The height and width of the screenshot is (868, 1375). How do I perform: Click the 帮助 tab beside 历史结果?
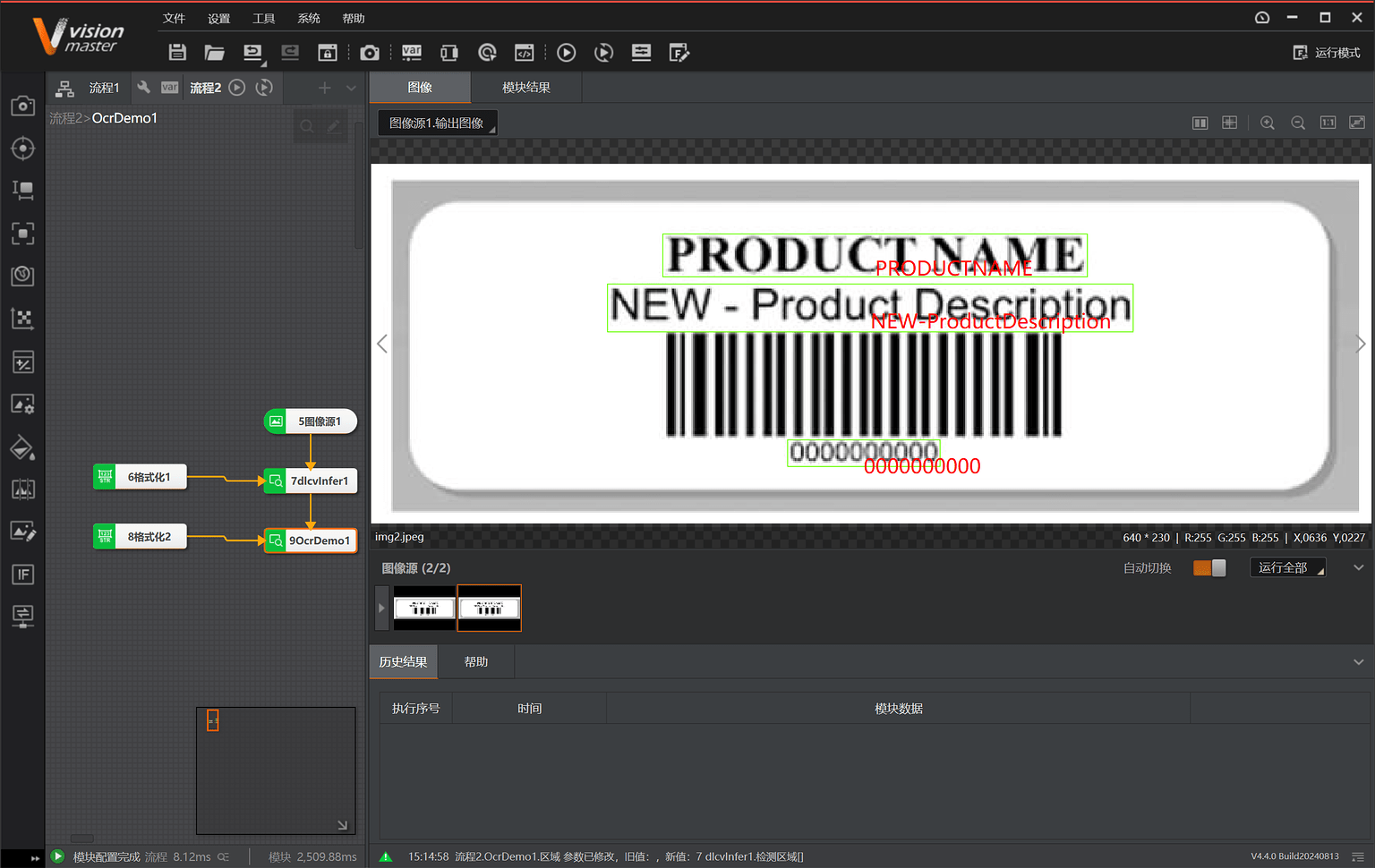(476, 662)
